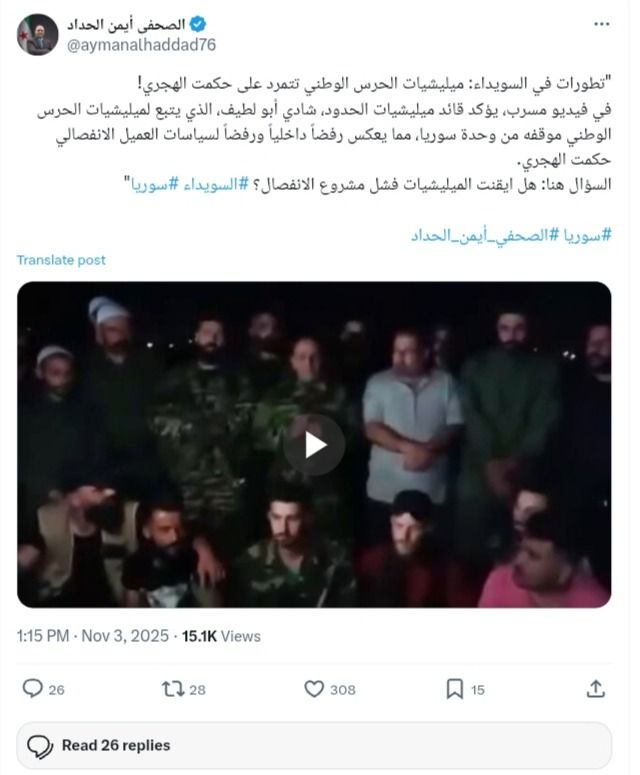
Task: Click the 28 reposts count
Action: point(197,689)
